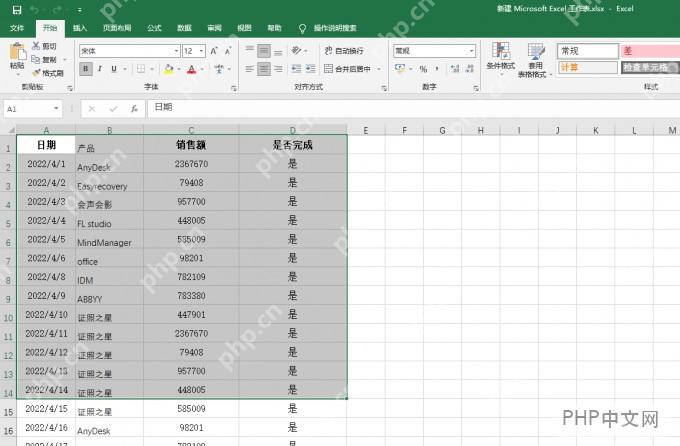Screen dimensions: 680x446
Task: Apply percent style
Action: pos(423,69)
